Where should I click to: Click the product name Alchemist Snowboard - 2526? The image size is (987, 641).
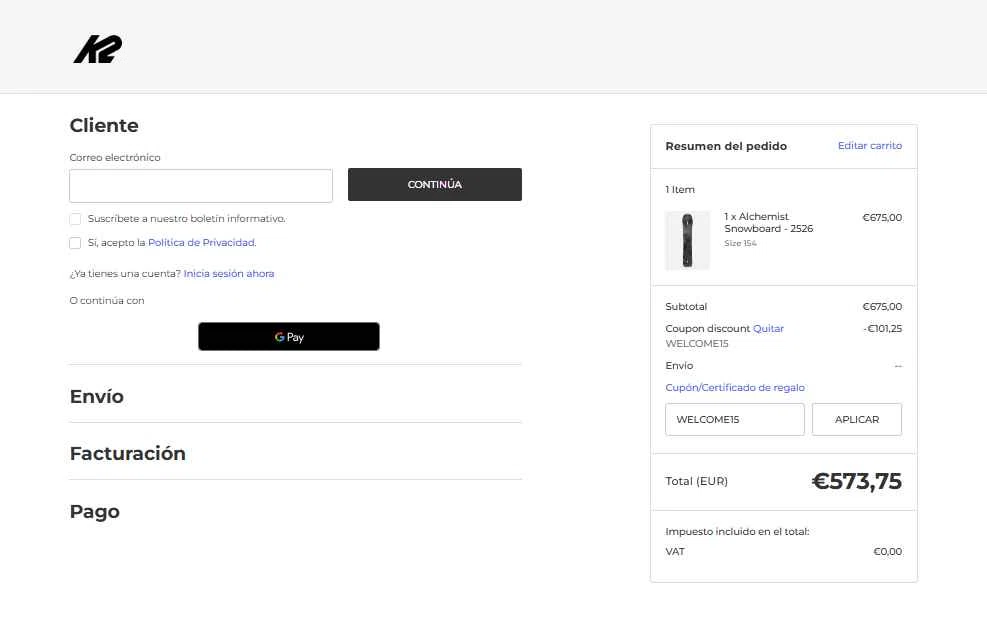[x=769, y=222]
